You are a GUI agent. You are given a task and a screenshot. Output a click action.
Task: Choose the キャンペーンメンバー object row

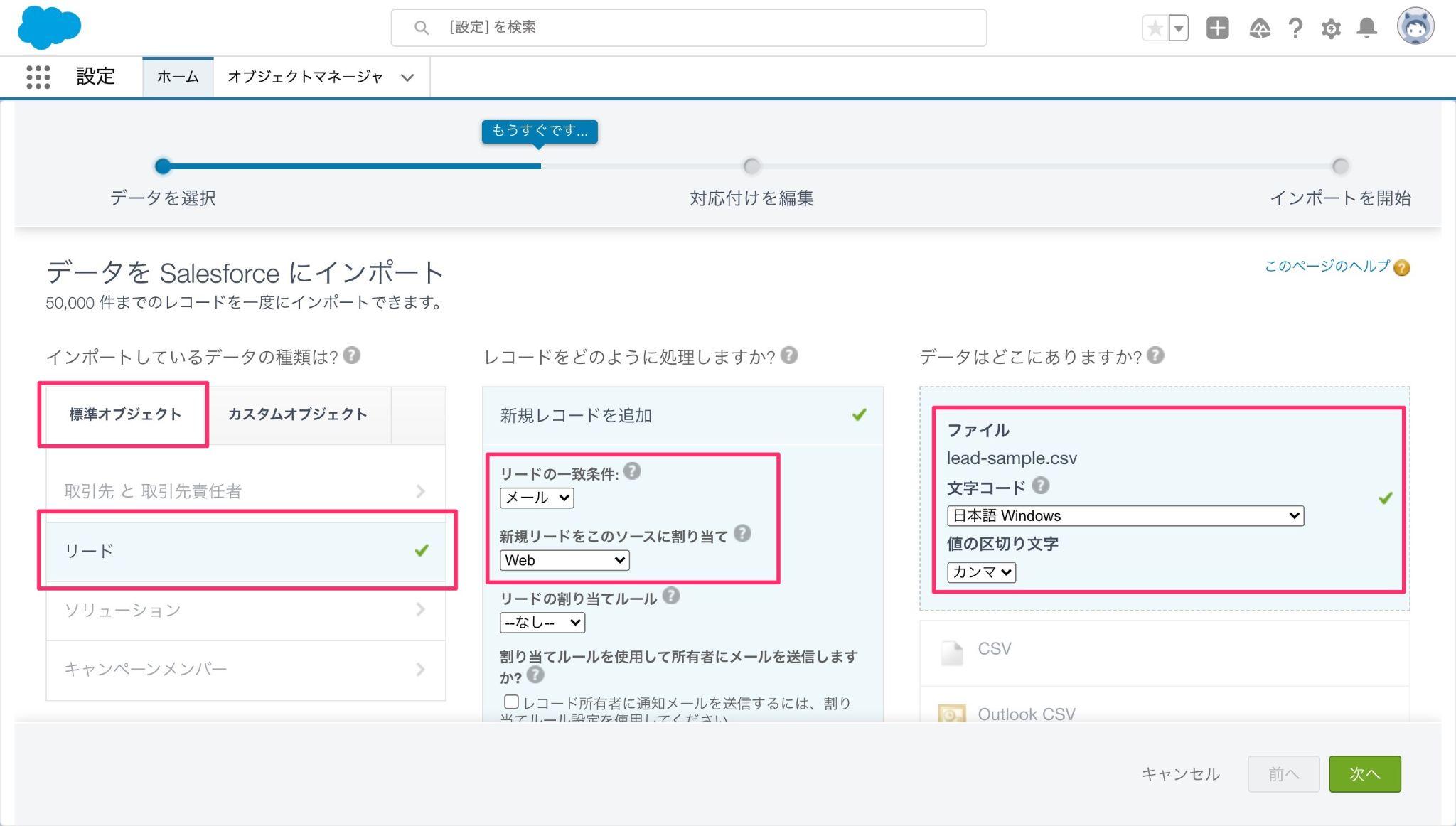(245, 670)
